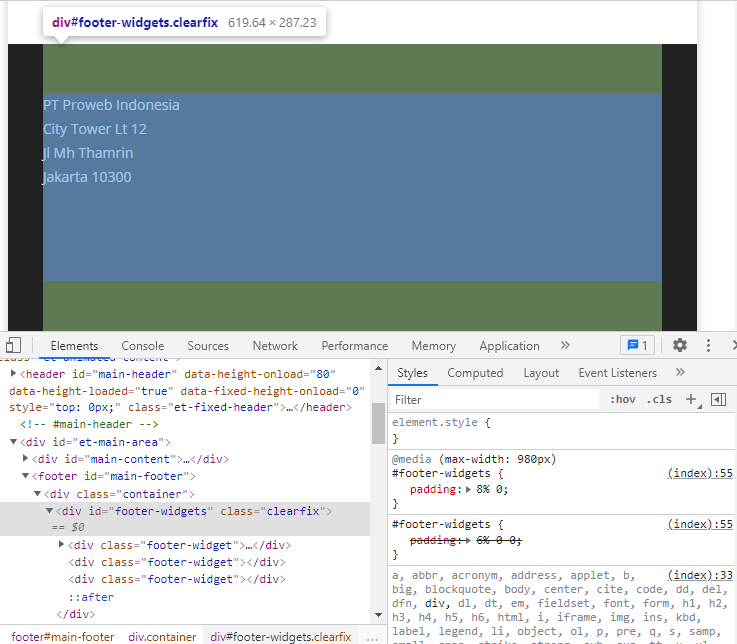Toggle the .cls class editor
Screen dimensions: 737x644
659,400
